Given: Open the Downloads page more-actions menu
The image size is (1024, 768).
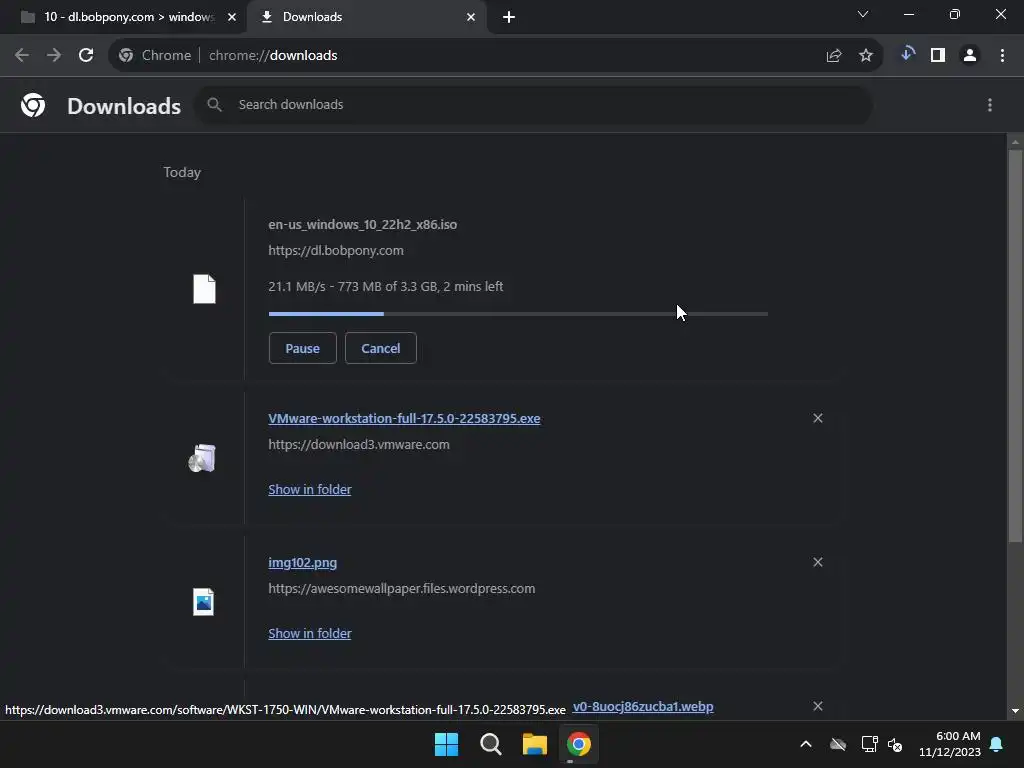Looking at the screenshot, I should click(990, 105).
